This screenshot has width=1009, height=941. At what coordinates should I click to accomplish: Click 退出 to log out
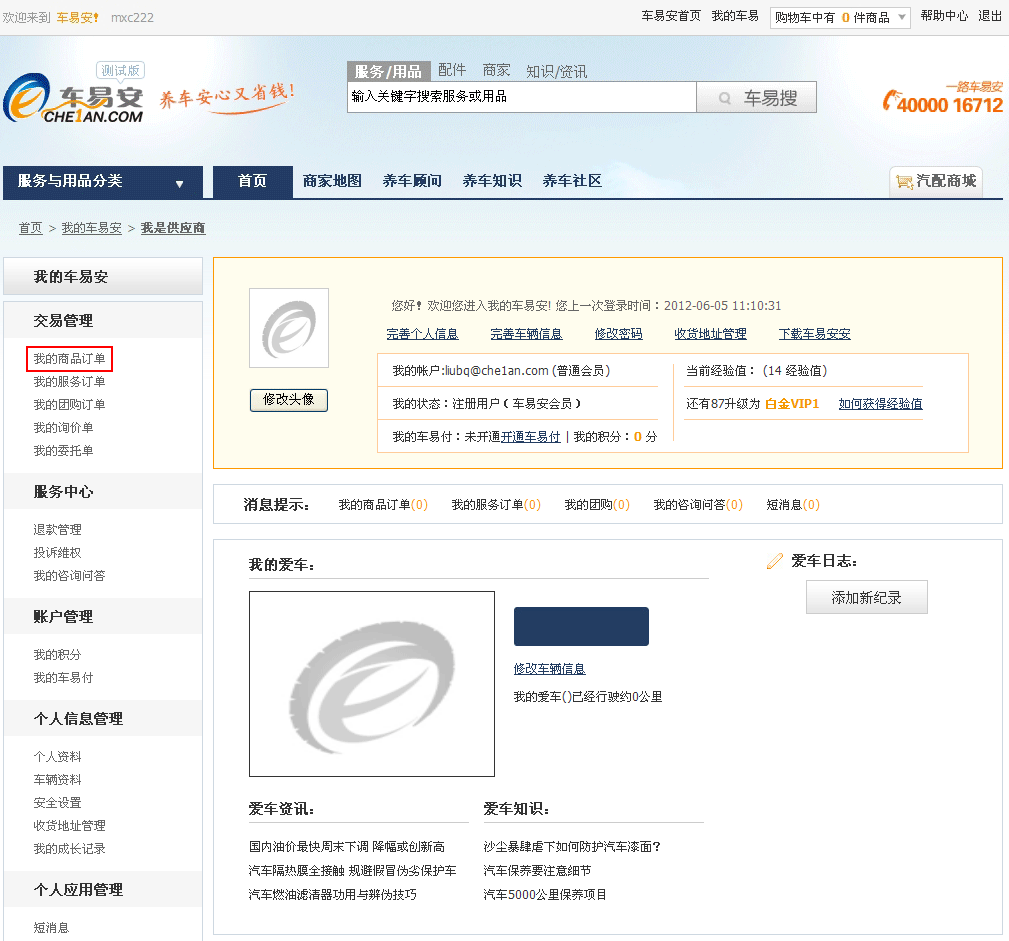(x=990, y=16)
